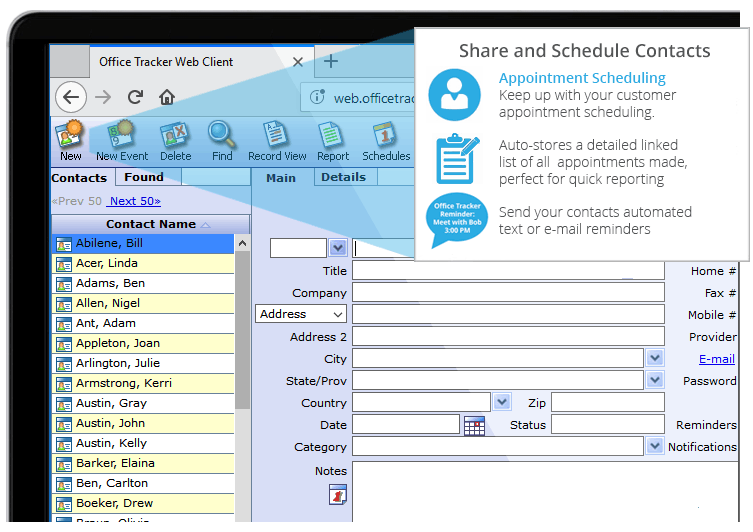Click the clipboard report icon in popup
753x532 pixels.
tap(457, 159)
